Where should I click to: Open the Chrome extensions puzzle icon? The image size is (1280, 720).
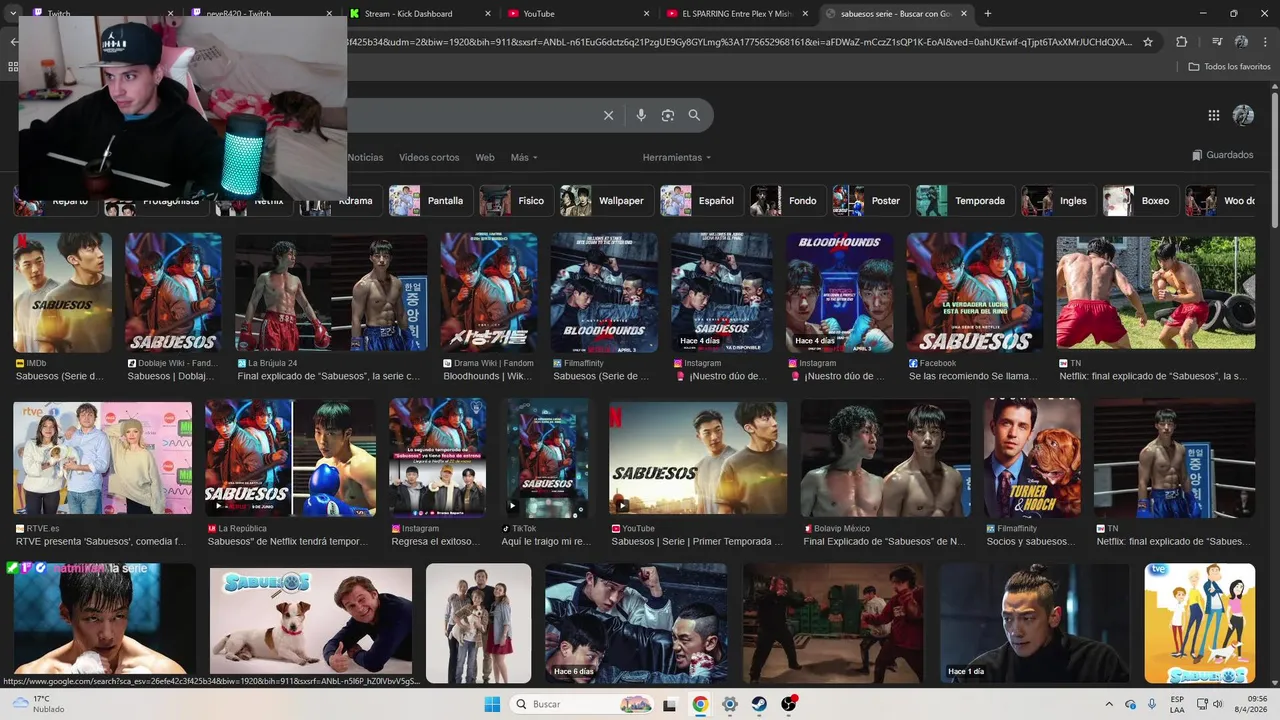1182,42
